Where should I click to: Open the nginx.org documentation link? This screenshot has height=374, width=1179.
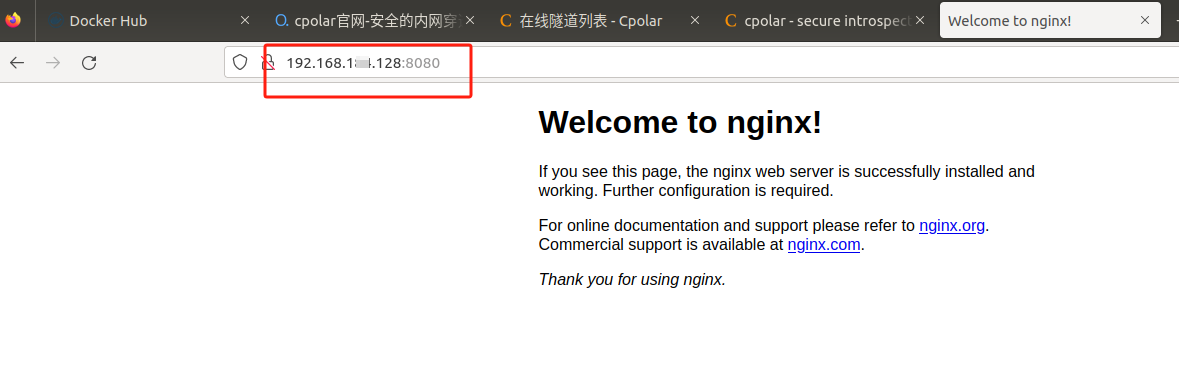tap(952, 226)
